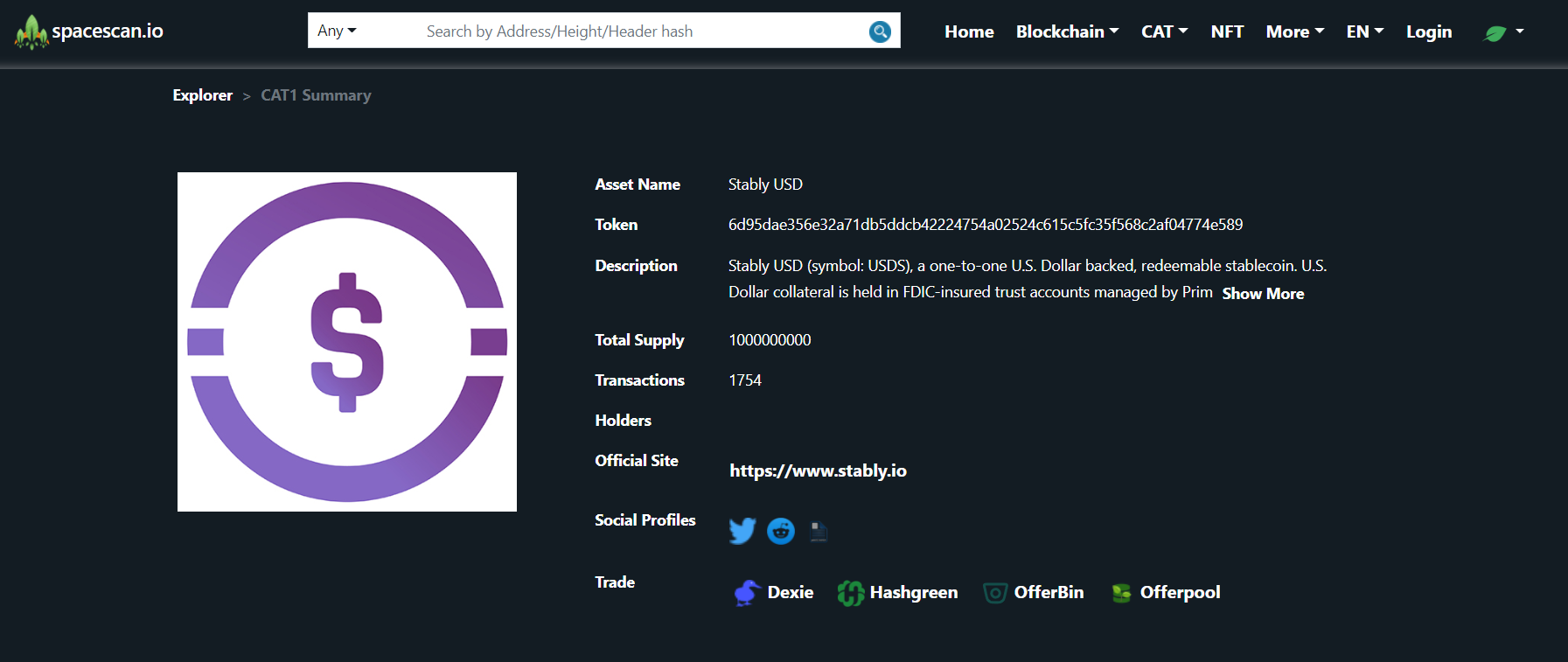The image size is (1568, 662).
Task: Click the Holders label
Action: (623, 421)
